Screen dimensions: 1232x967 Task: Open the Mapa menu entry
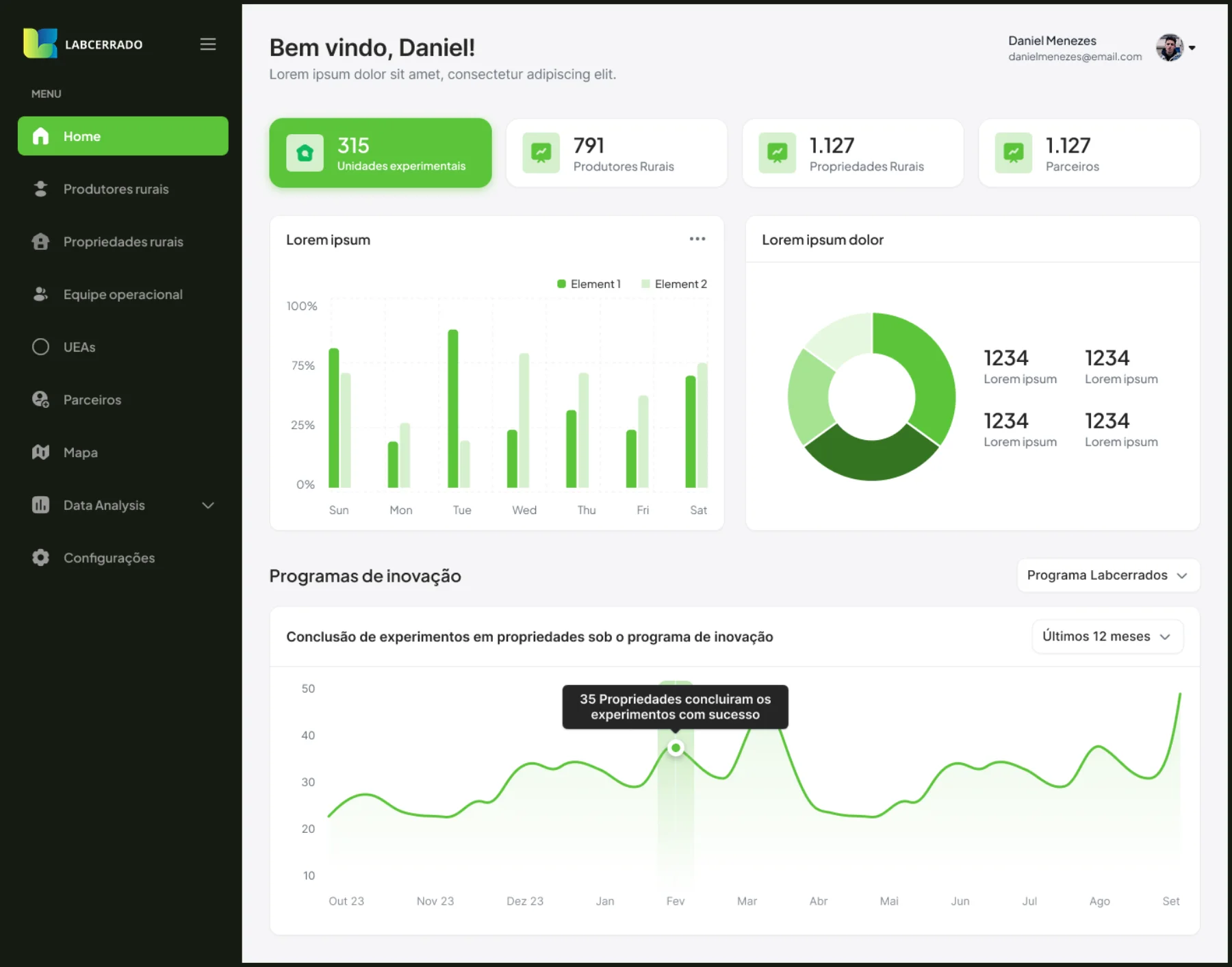(123, 452)
